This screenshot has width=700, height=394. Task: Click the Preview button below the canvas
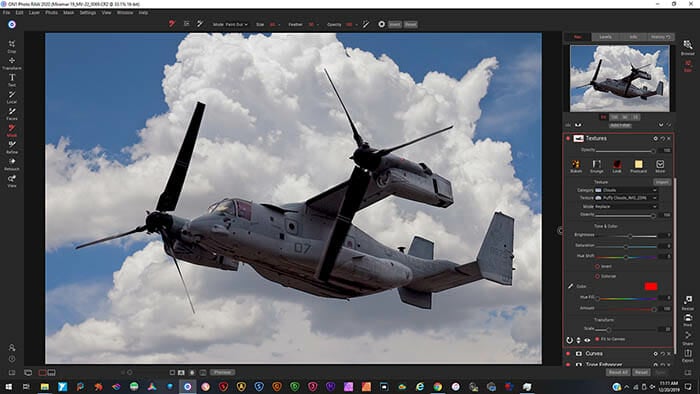click(222, 372)
